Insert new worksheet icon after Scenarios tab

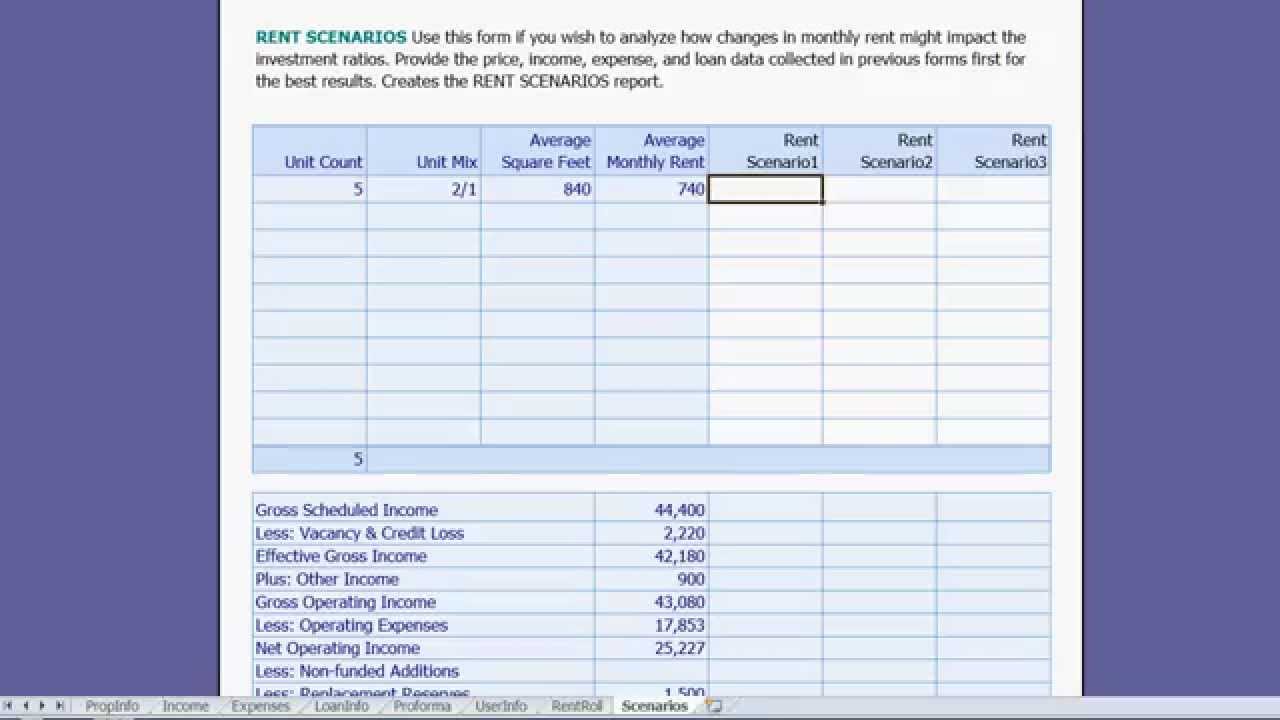coord(713,706)
